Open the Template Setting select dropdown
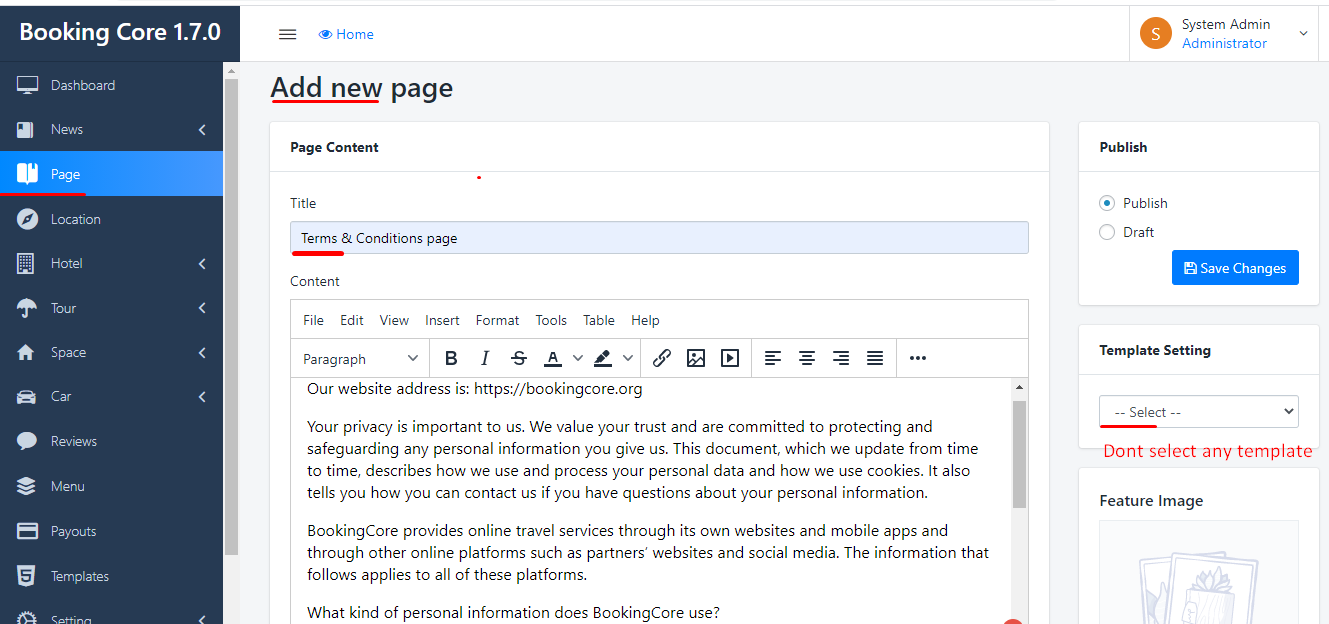1329x624 pixels. tap(1198, 412)
